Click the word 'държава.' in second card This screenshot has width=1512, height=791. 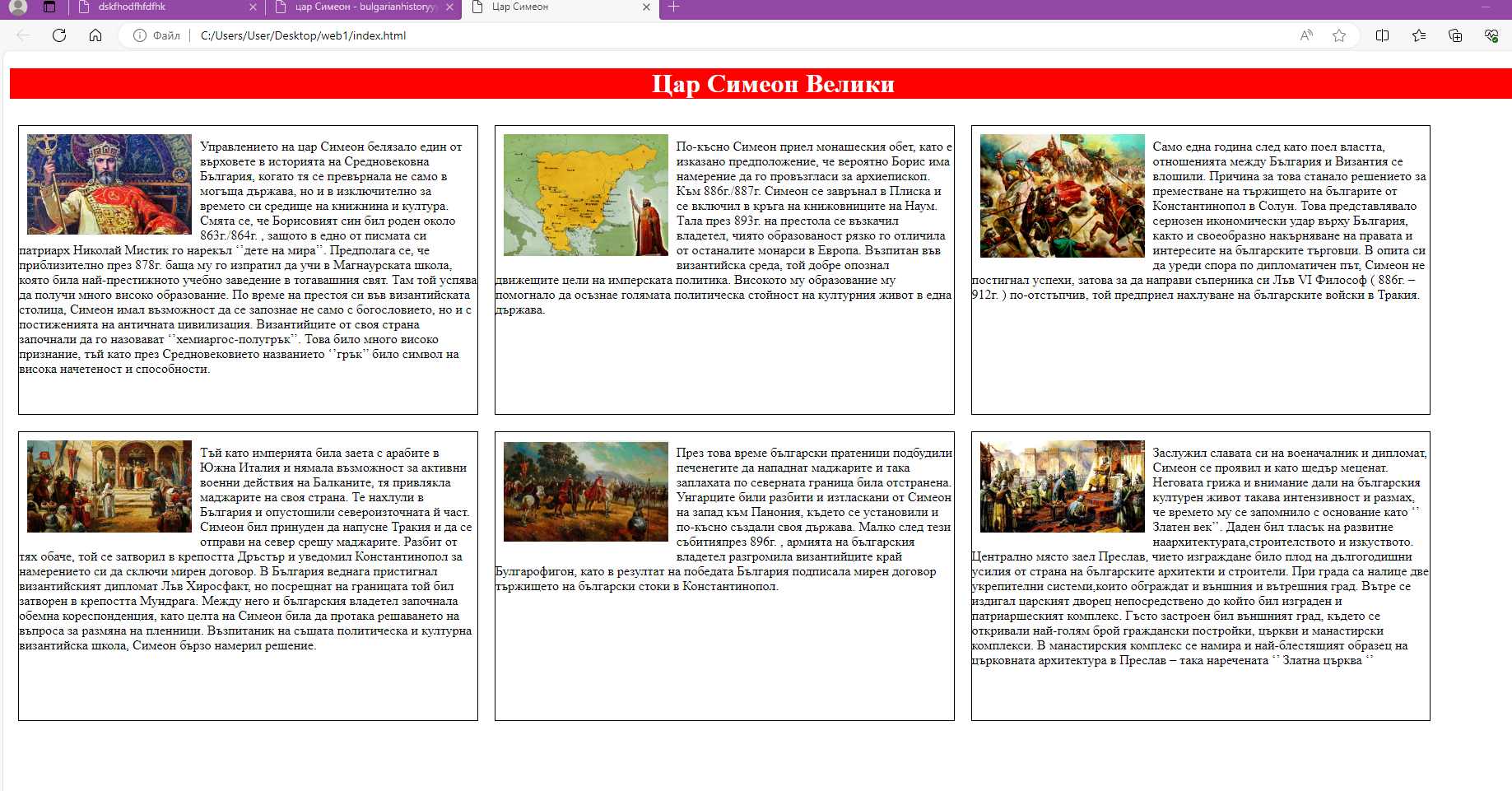pos(520,310)
